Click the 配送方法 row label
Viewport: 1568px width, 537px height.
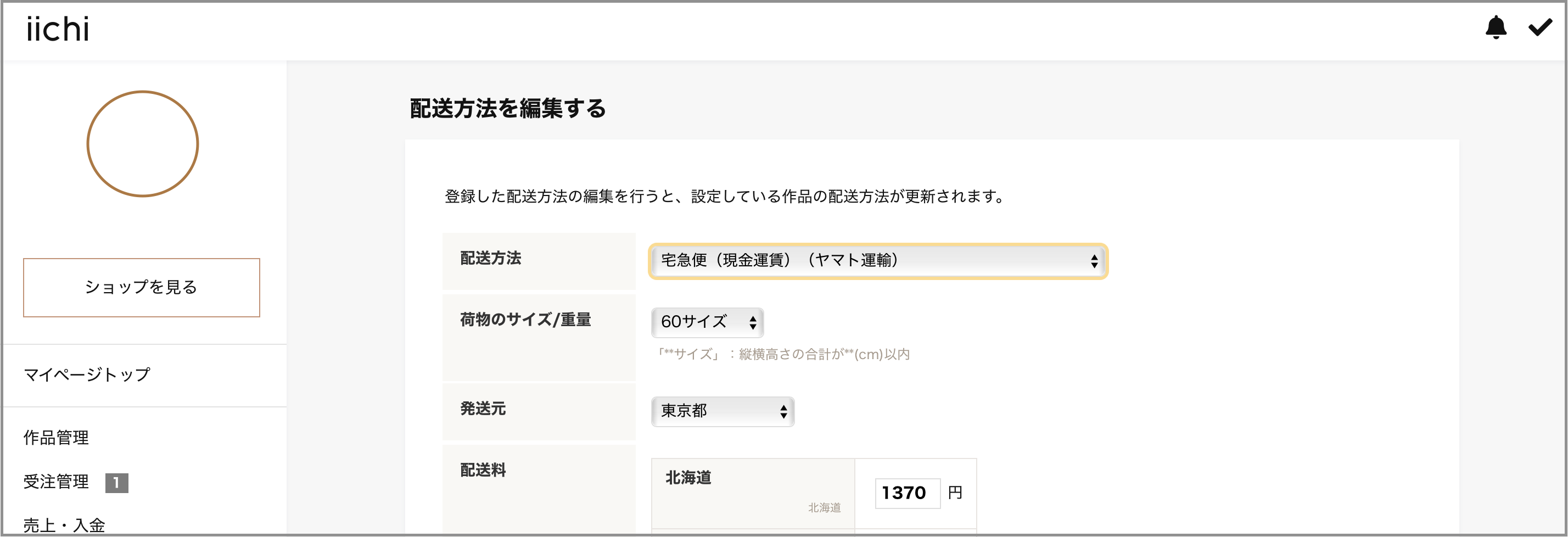(491, 258)
